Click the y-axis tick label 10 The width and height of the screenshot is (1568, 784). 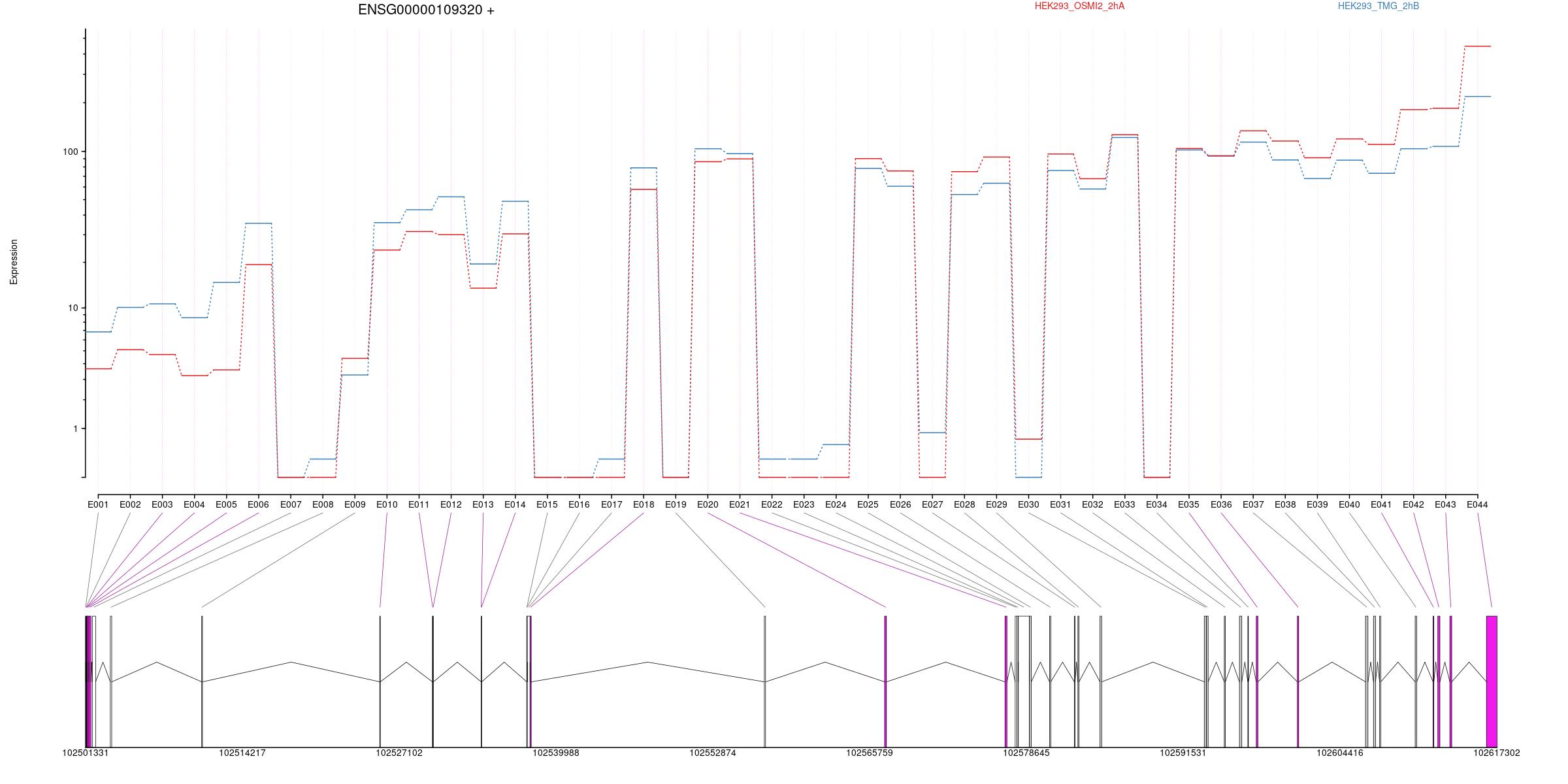(73, 308)
